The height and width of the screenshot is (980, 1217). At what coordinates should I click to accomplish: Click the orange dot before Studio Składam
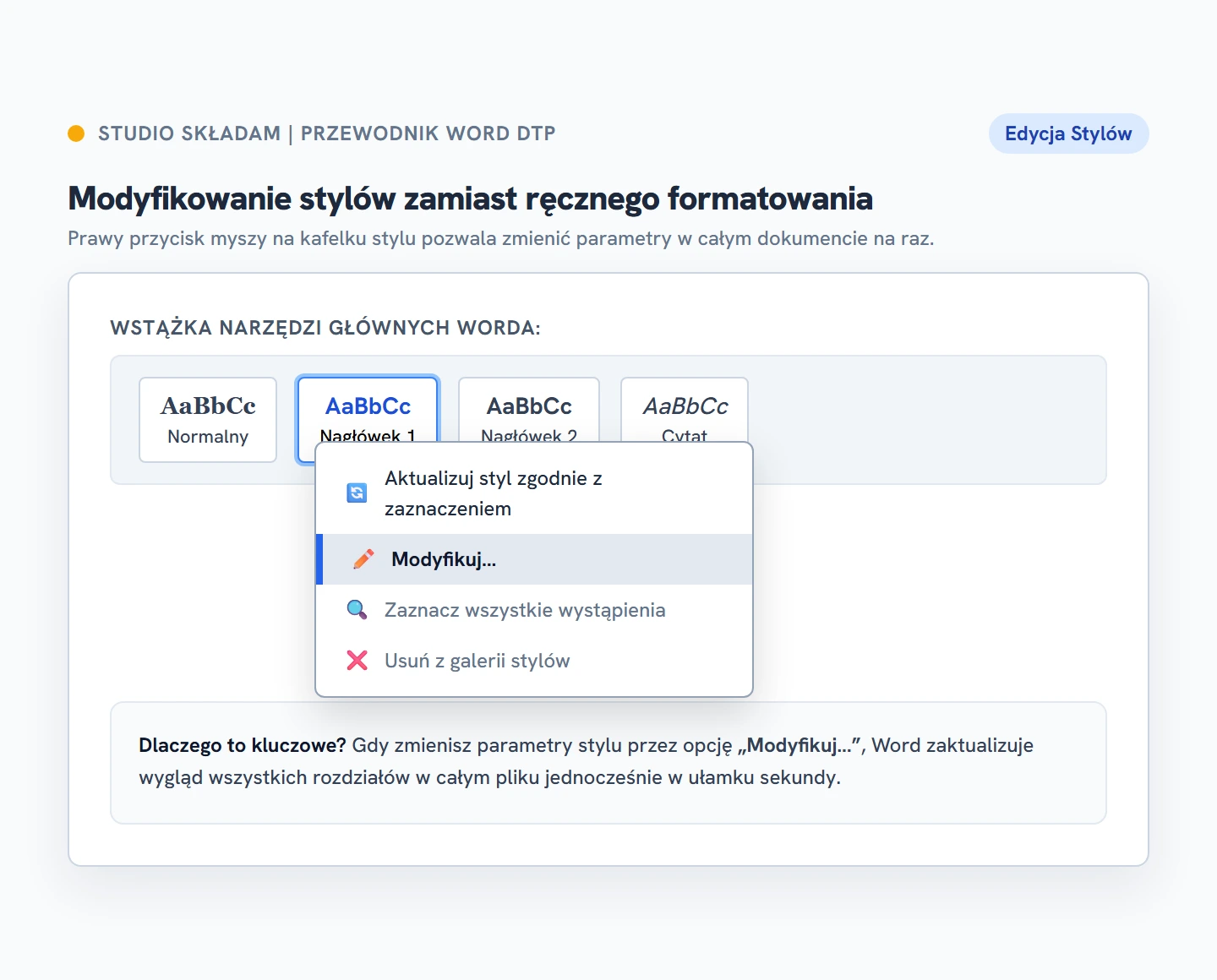(x=76, y=133)
